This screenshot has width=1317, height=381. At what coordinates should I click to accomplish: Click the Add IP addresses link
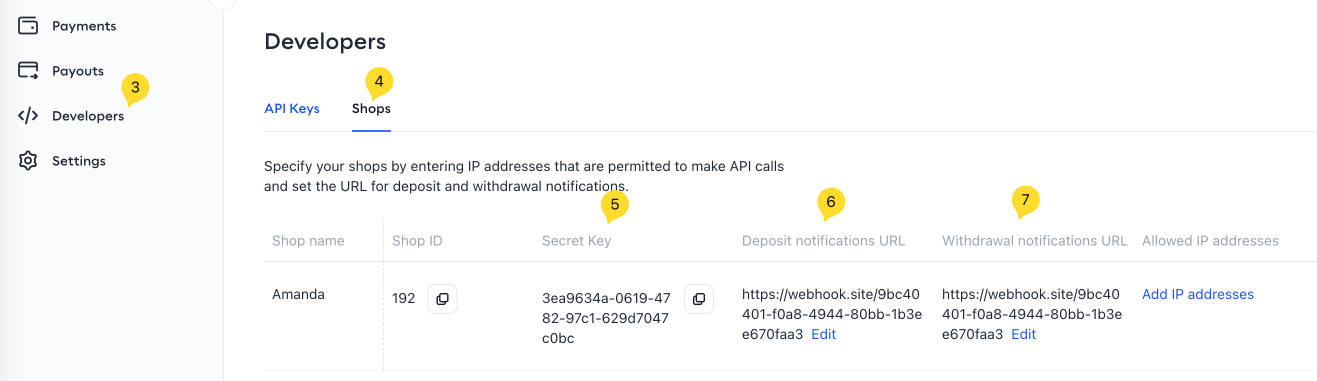pyautogui.click(x=1198, y=294)
